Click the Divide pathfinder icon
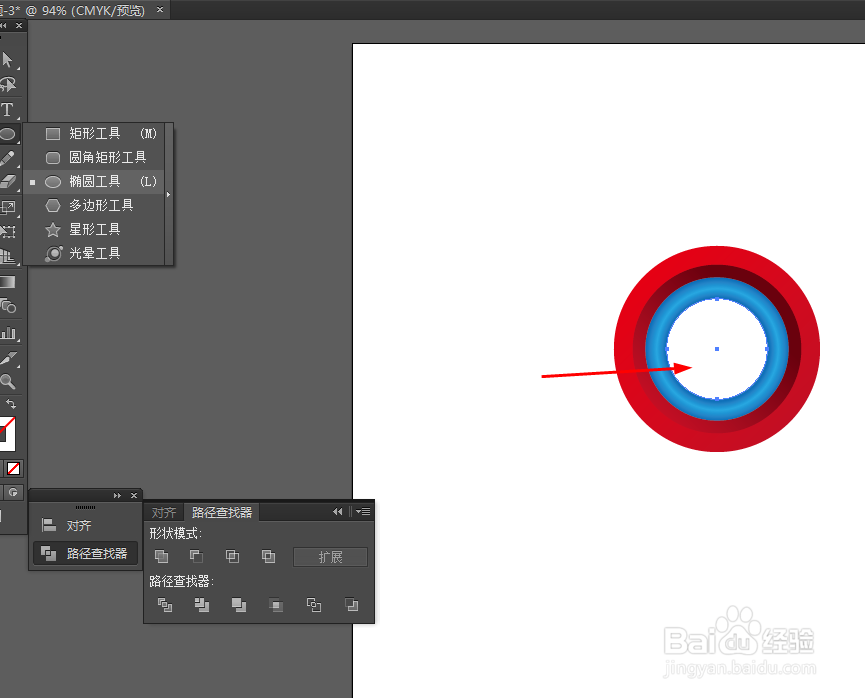The height and width of the screenshot is (698, 865). (165, 605)
